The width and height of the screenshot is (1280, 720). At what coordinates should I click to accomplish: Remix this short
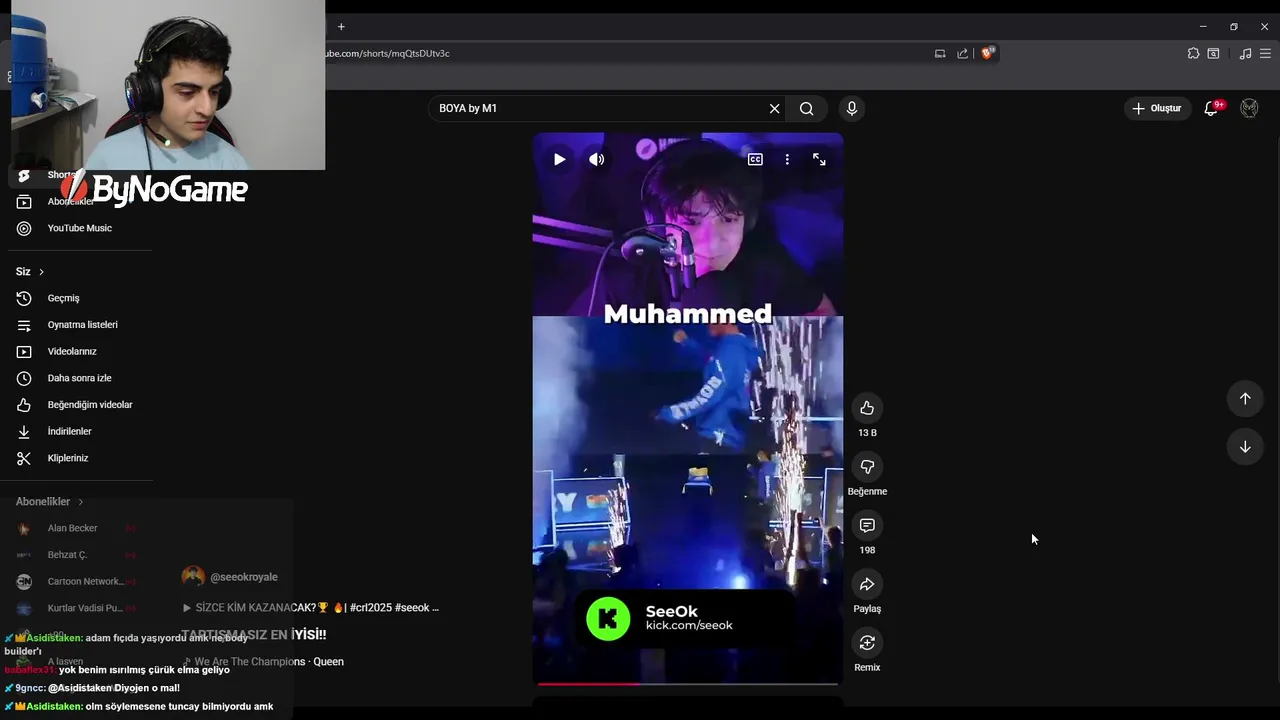coord(867,642)
